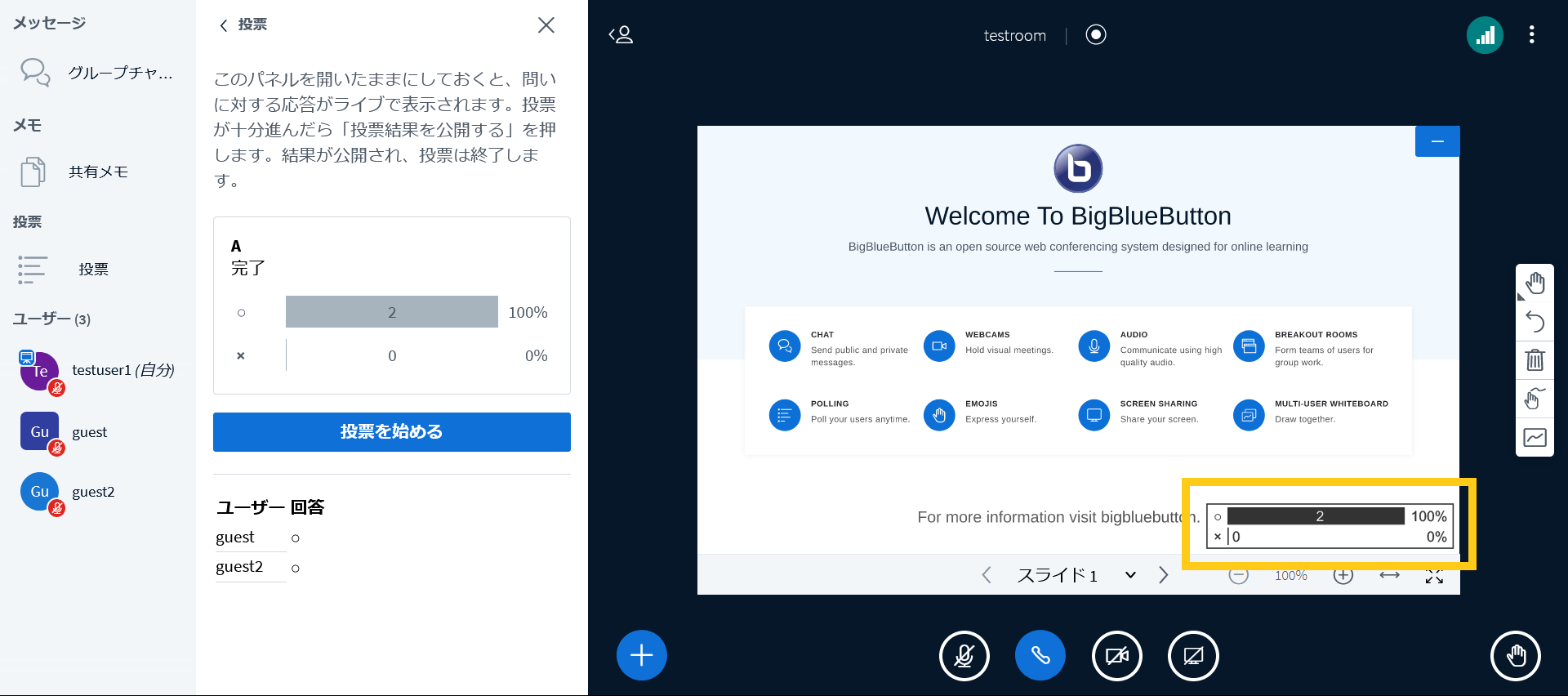The width and height of the screenshot is (1568, 696).
Task: Zoom out the presentation
Action: pyautogui.click(x=1239, y=576)
